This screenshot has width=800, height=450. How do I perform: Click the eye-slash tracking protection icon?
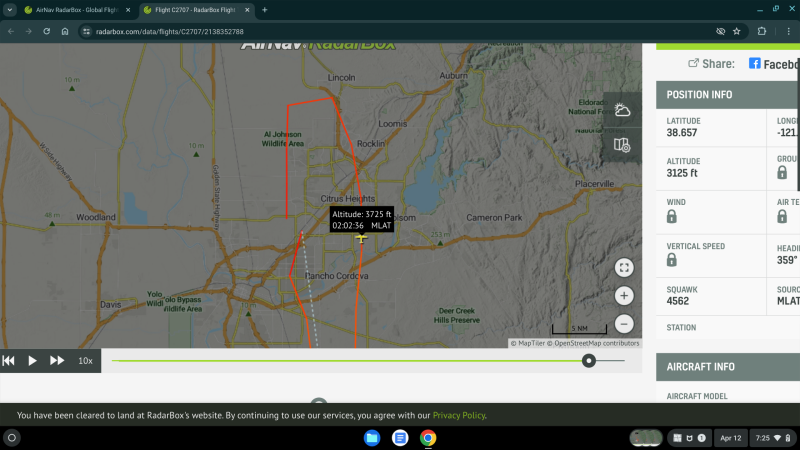(720, 31)
